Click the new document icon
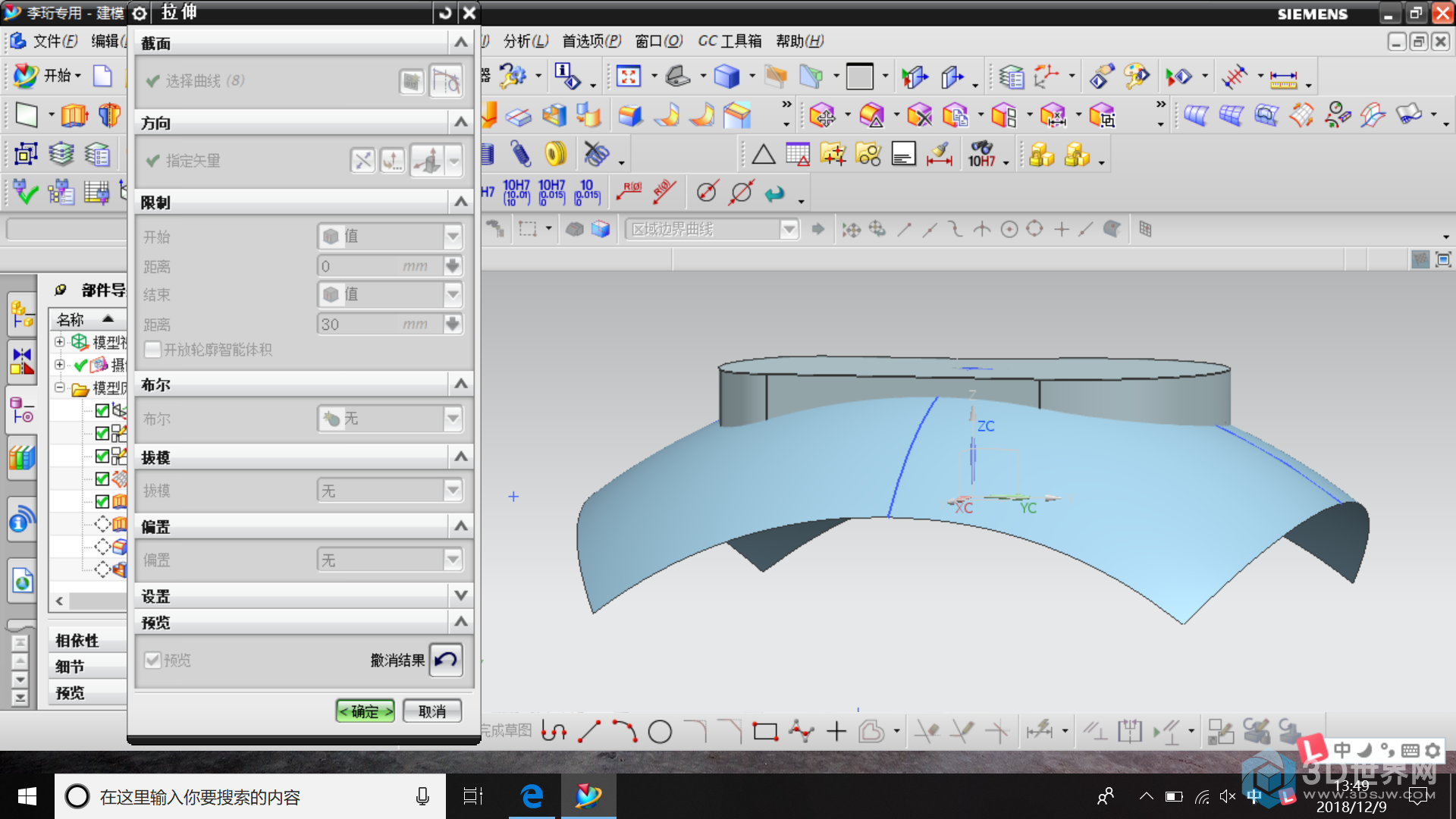Screen dimensions: 1456x819 click(x=102, y=75)
